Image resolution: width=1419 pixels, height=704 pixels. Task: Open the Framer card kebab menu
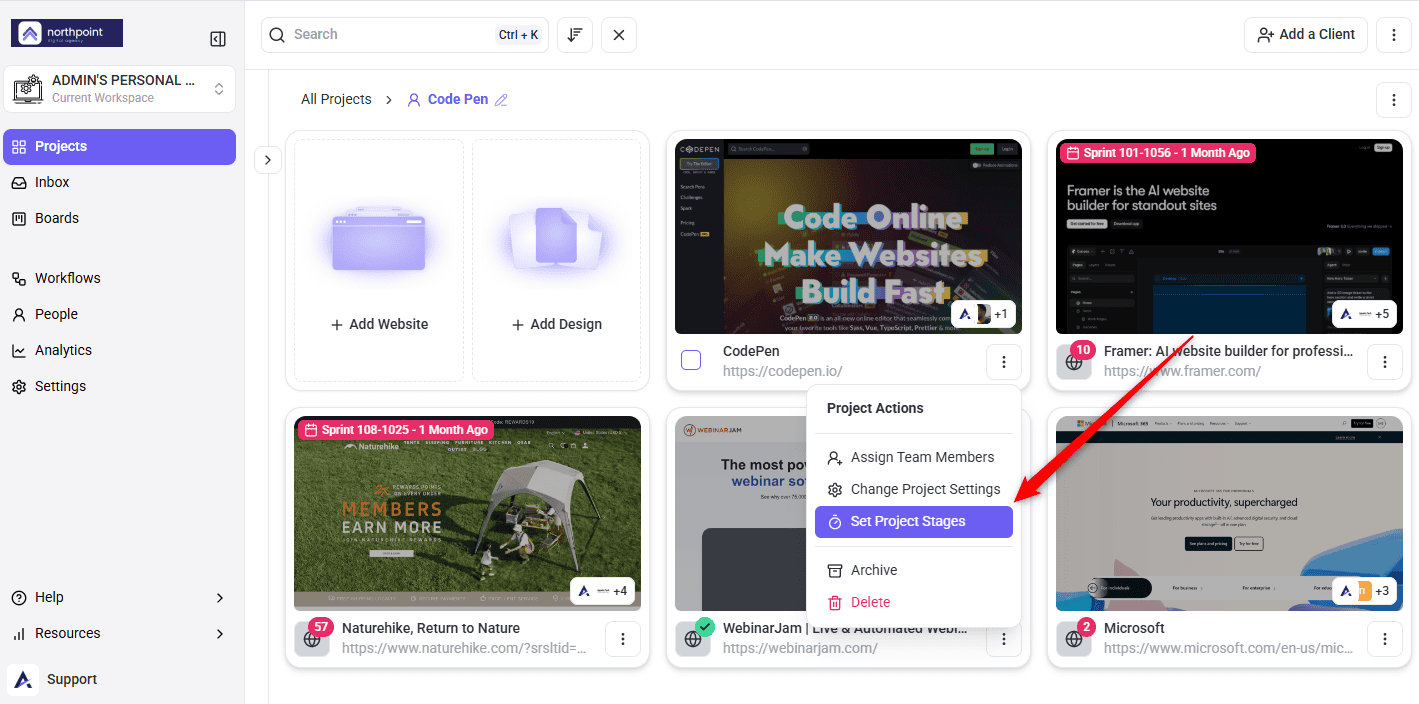pyautogui.click(x=1385, y=361)
